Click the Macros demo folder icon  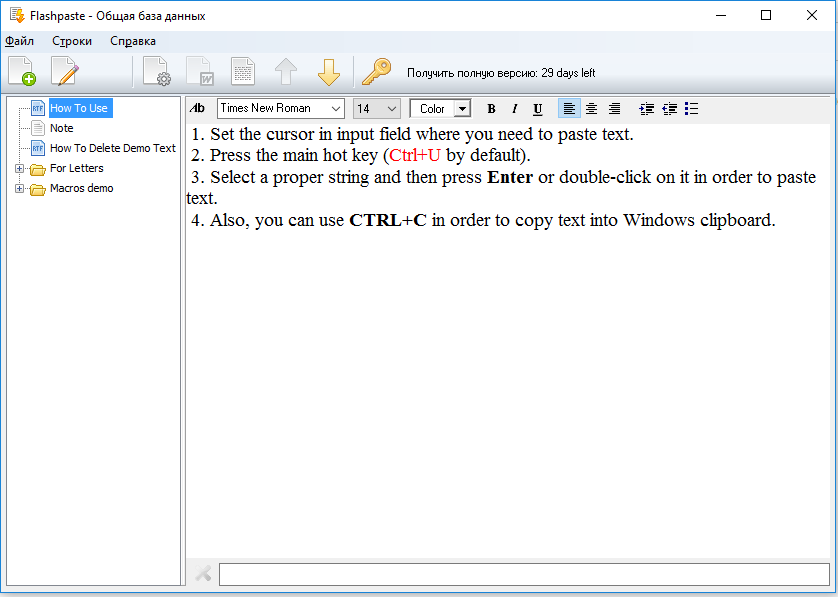point(37,189)
